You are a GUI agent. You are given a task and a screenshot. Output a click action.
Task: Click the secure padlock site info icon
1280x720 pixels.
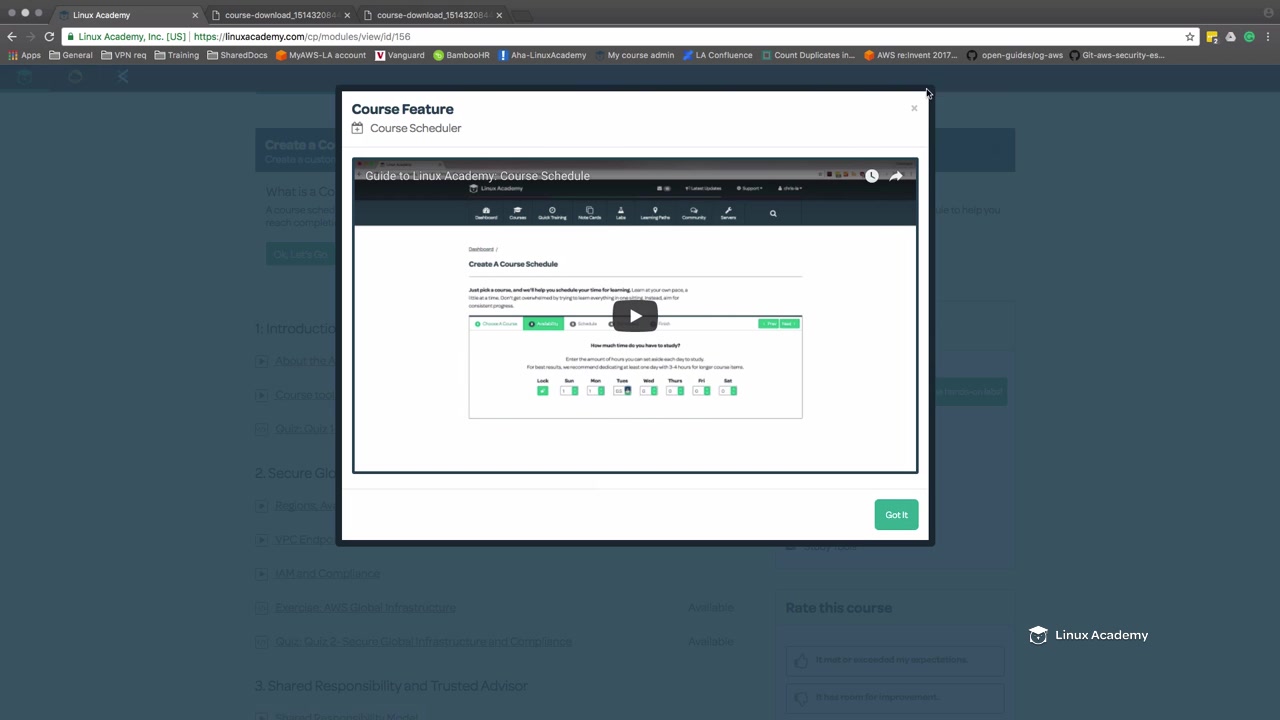coord(71,36)
